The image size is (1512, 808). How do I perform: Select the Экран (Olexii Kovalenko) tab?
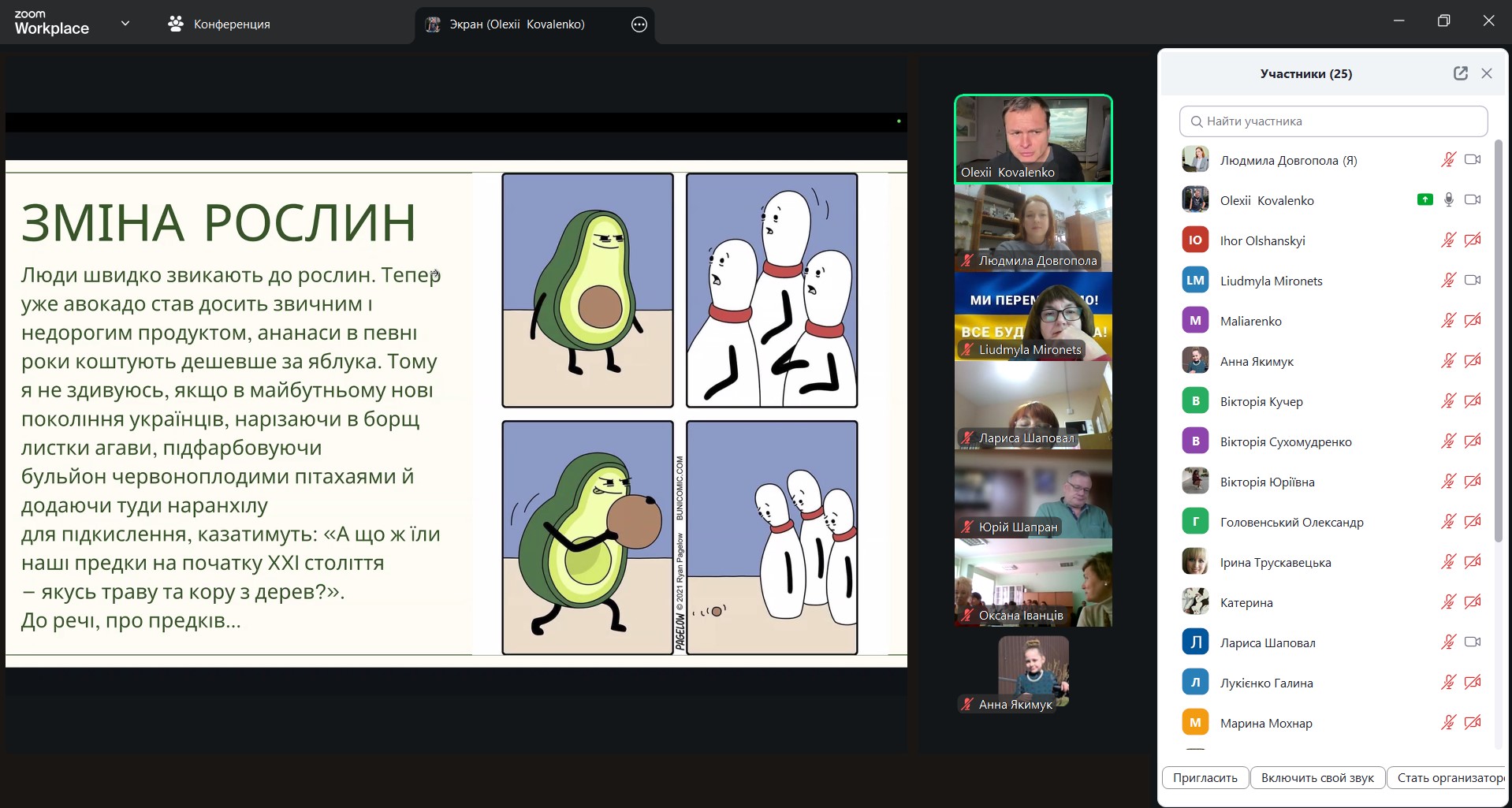tap(516, 24)
